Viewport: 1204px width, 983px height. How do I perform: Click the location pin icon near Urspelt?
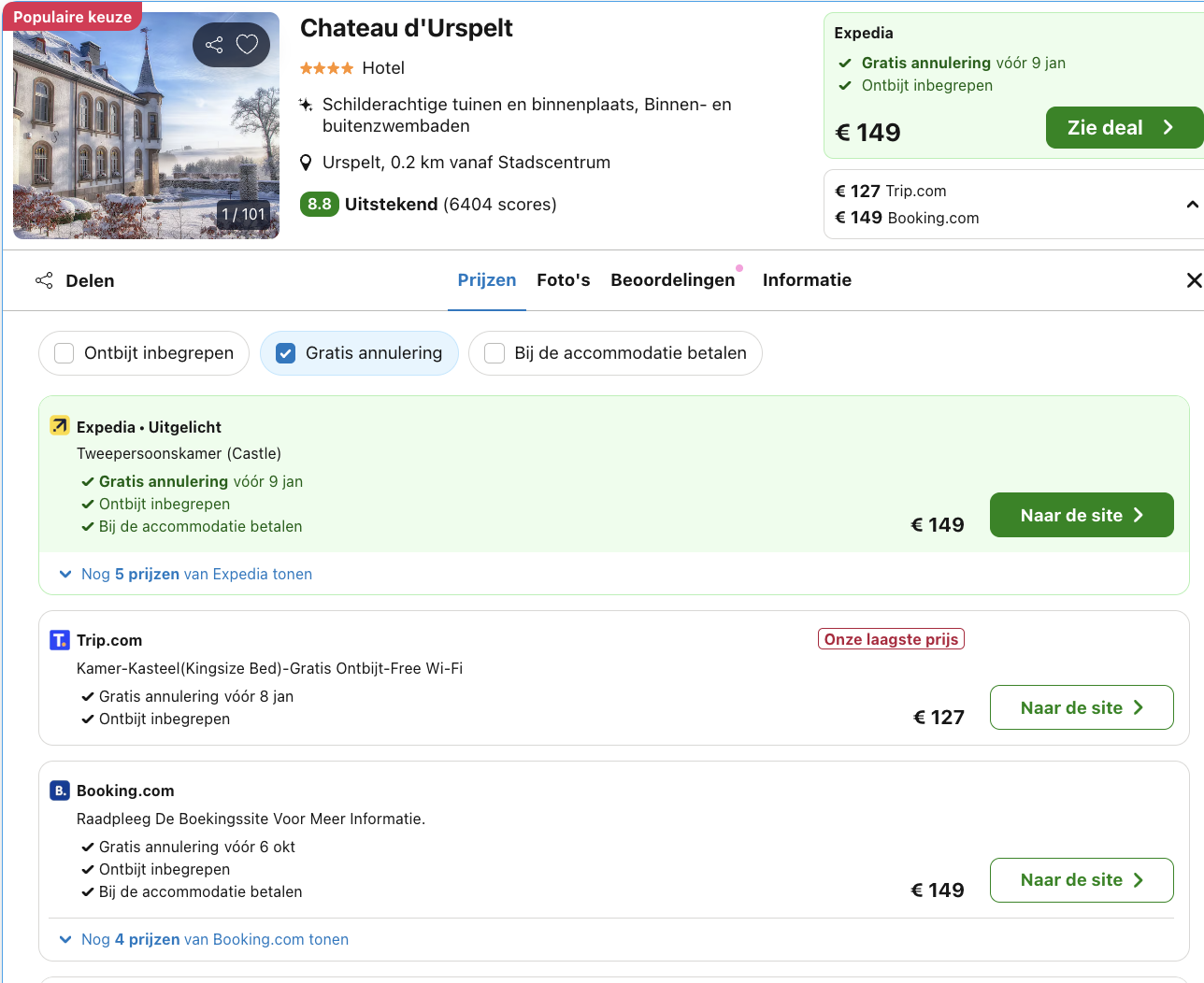306,163
